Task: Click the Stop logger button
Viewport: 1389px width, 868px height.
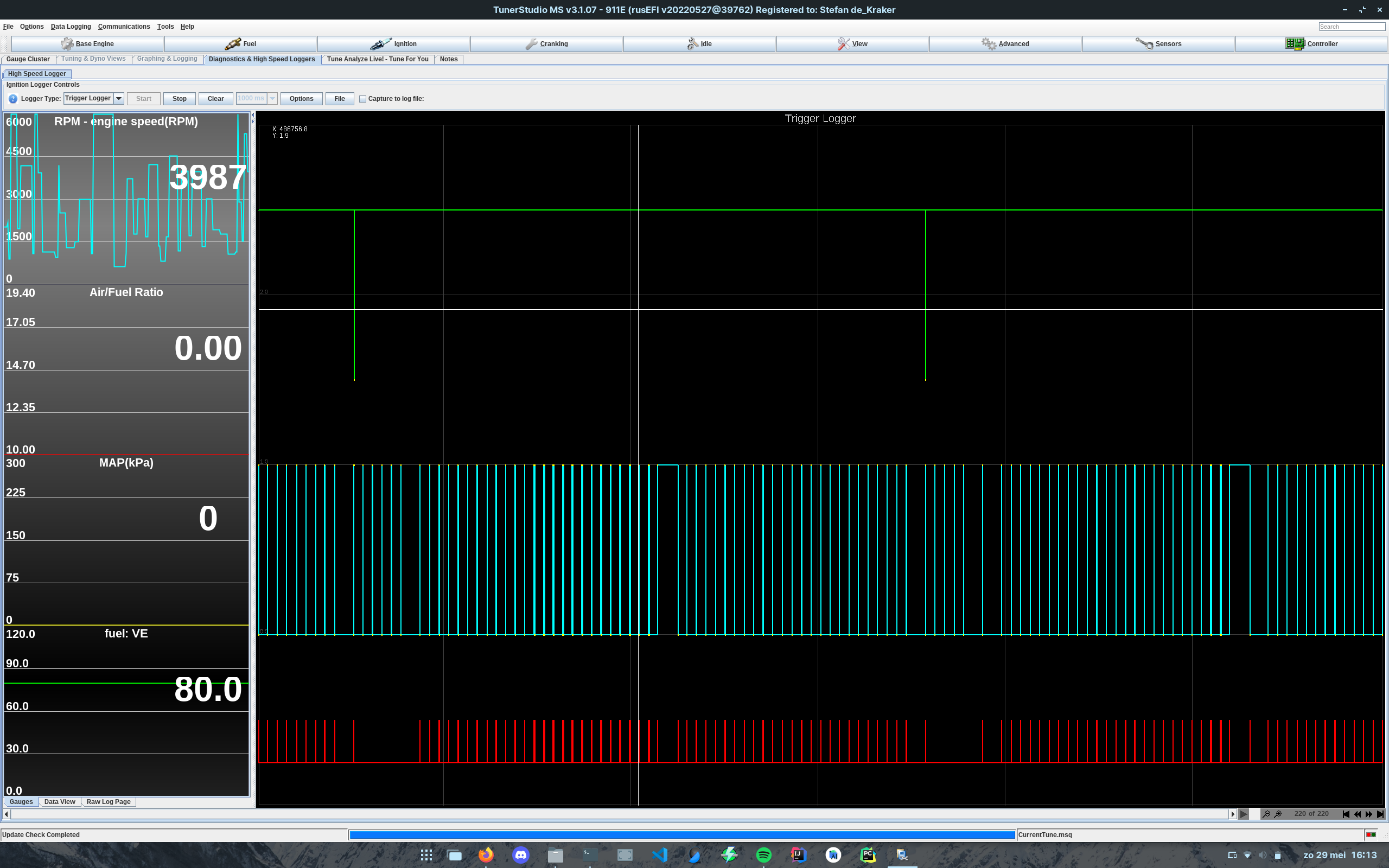Action: click(x=179, y=99)
